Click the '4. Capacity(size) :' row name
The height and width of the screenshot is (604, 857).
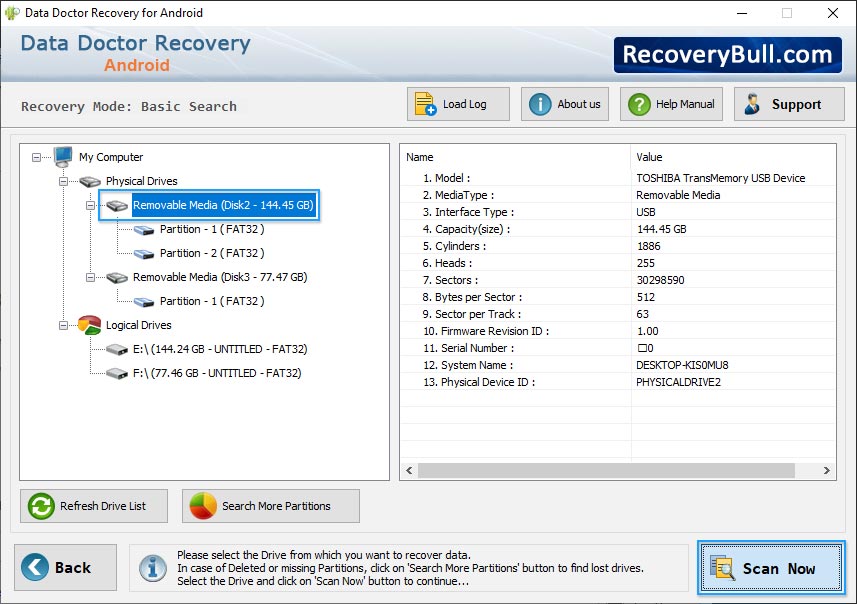click(466, 229)
